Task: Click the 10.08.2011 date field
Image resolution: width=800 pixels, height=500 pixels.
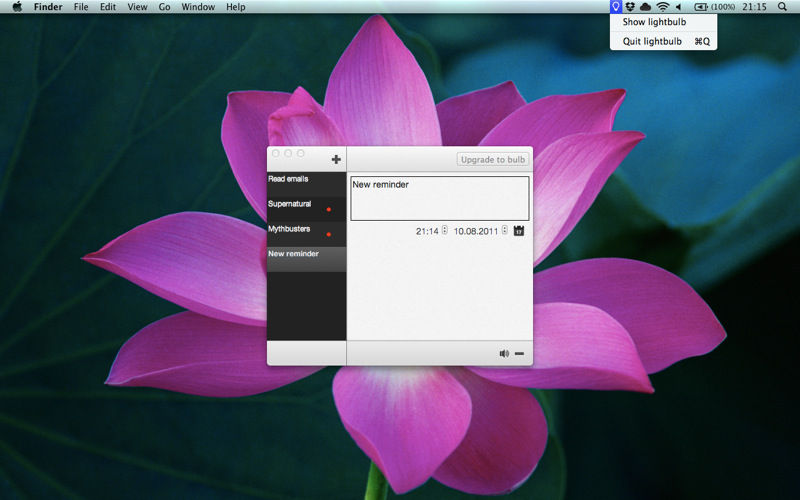Action: (476, 231)
